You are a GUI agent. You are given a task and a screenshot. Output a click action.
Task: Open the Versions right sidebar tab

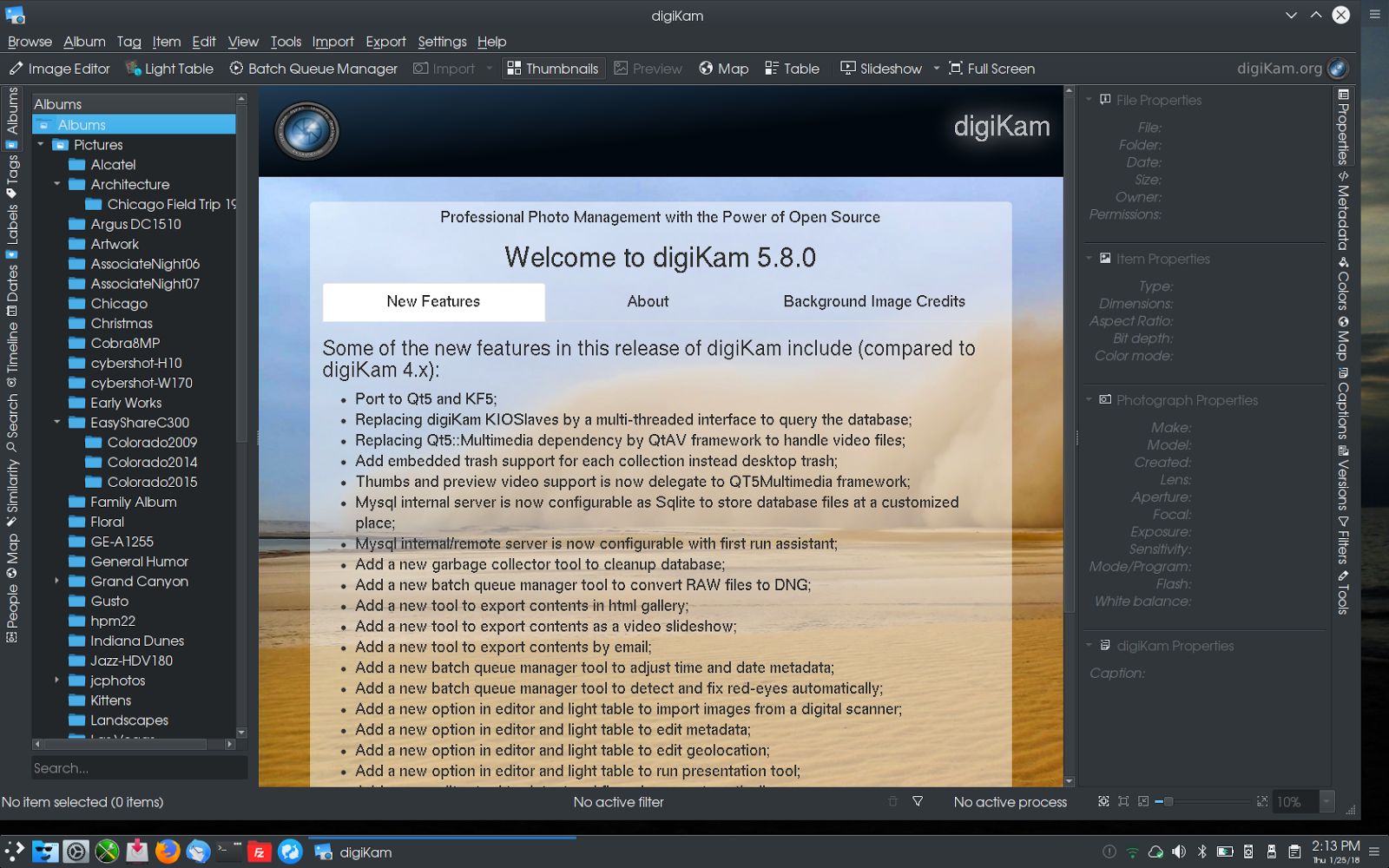pos(1343,477)
